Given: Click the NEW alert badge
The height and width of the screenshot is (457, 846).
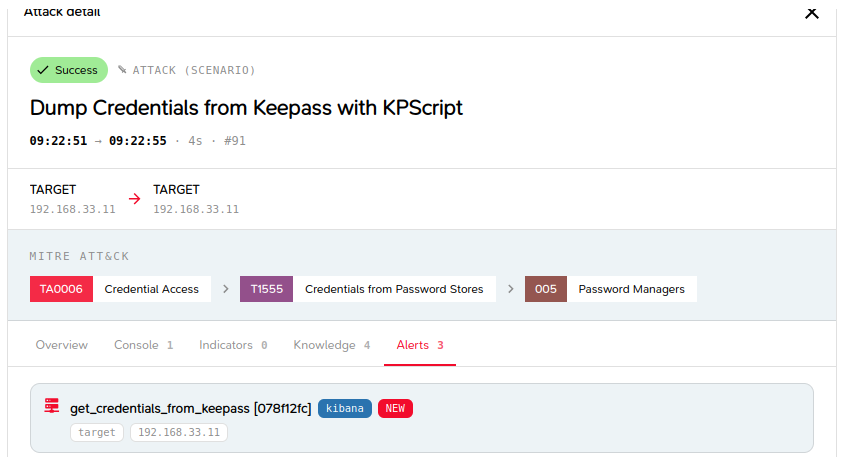Looking at the screenshot, I should point(395,408).
